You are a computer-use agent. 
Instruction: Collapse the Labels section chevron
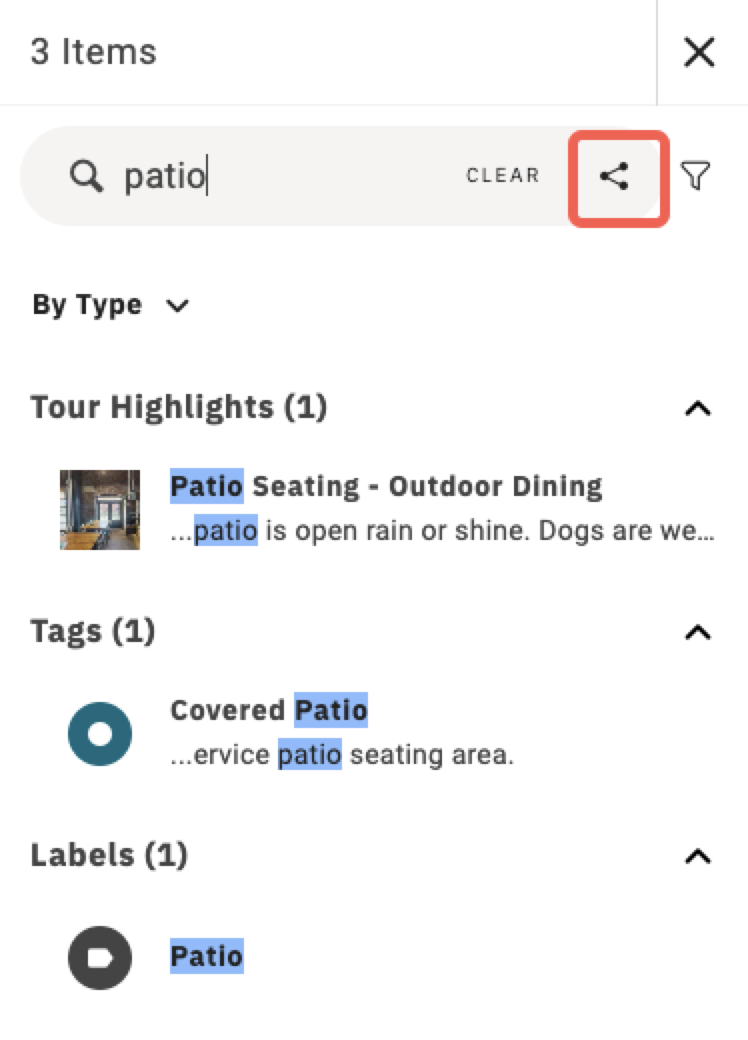(698, 857)
